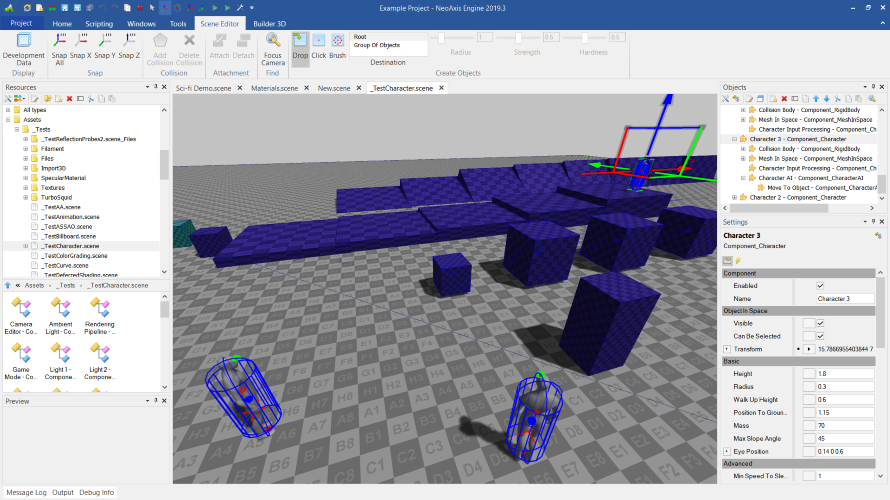Expand Character 2 in Objects tree
Screen dimensions: 890x500
click(x=734, y=198)
